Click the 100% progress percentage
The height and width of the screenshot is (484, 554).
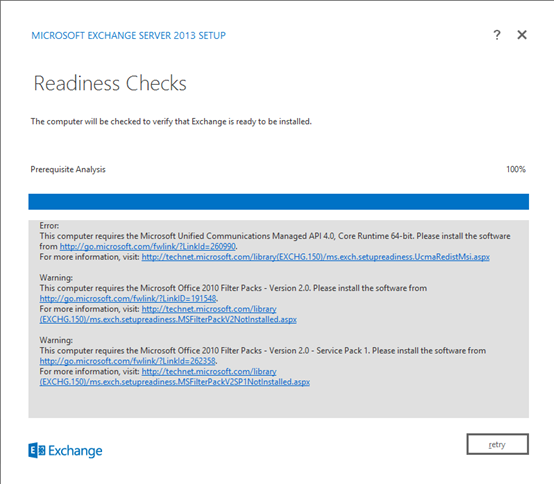pyautogui.click(x=516, y=169)
